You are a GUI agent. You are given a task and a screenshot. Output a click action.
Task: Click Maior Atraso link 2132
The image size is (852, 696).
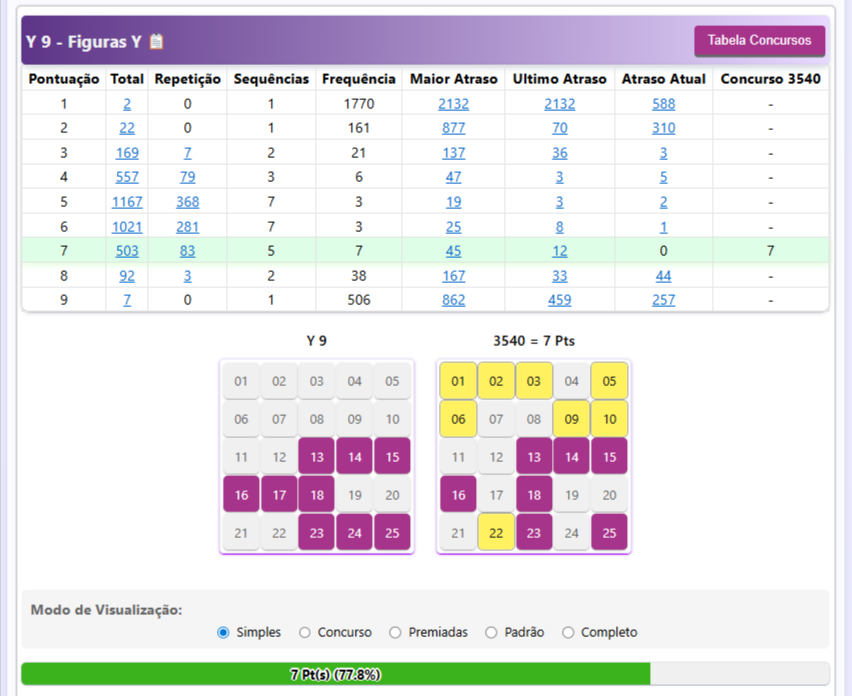click(453, 104)
